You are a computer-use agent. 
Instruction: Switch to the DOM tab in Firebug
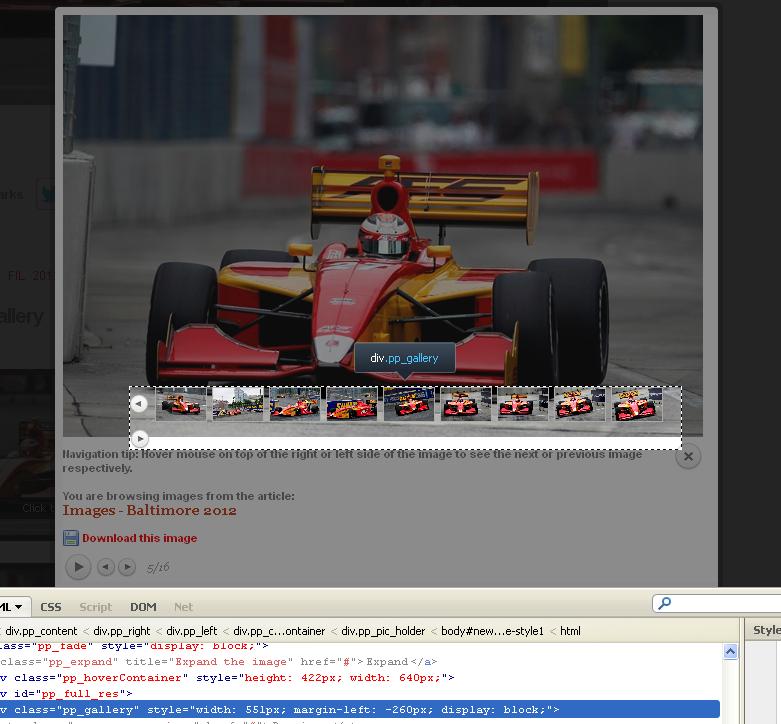click(x=143, y=607)
